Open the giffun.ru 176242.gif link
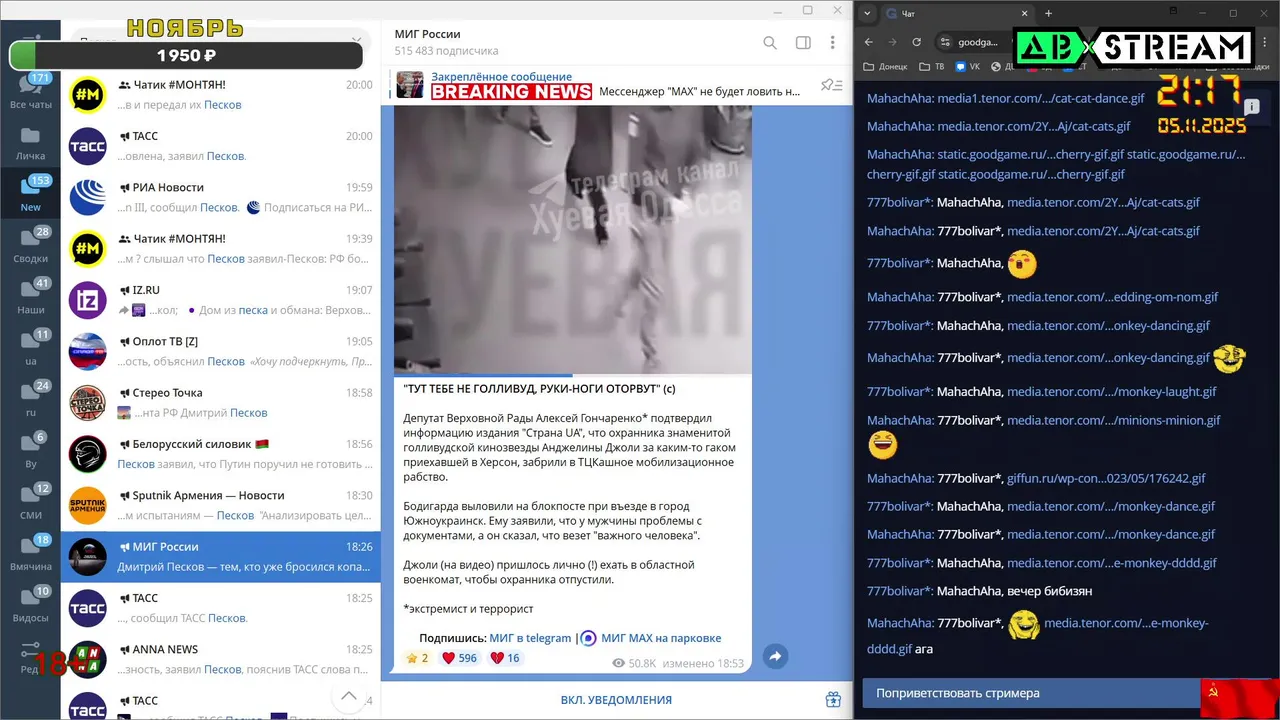Image resolution: width=1280 pixels, height=720 pixels. (1106, 478)
